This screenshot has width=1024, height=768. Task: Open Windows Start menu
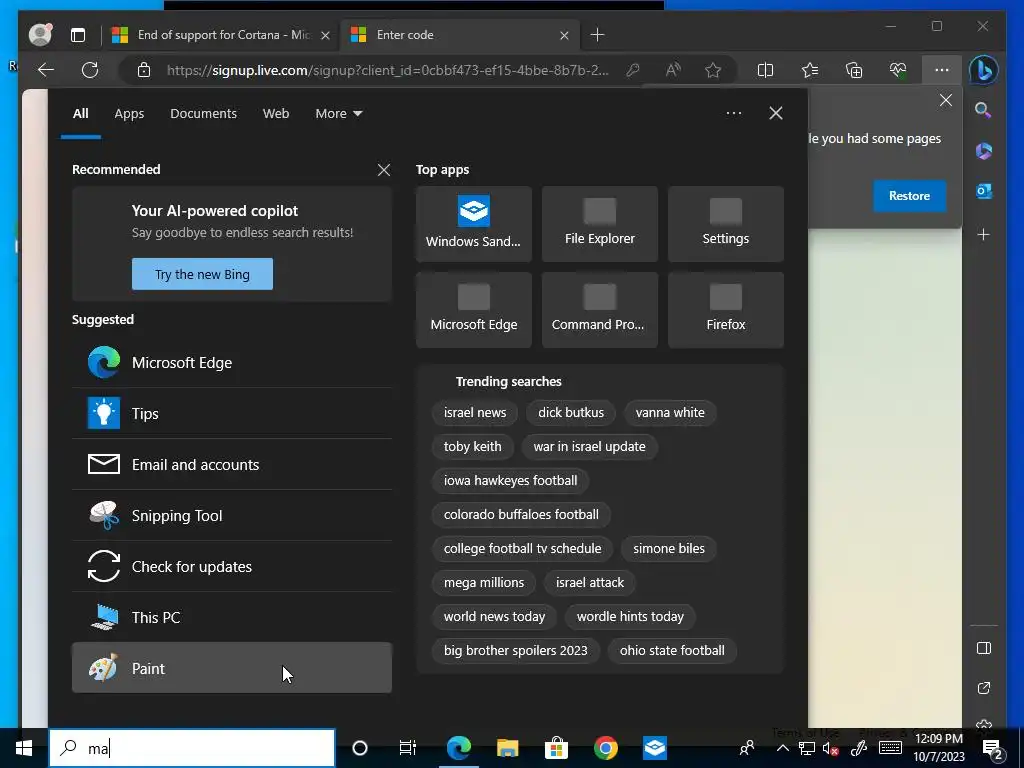click(x=24, y=748)
